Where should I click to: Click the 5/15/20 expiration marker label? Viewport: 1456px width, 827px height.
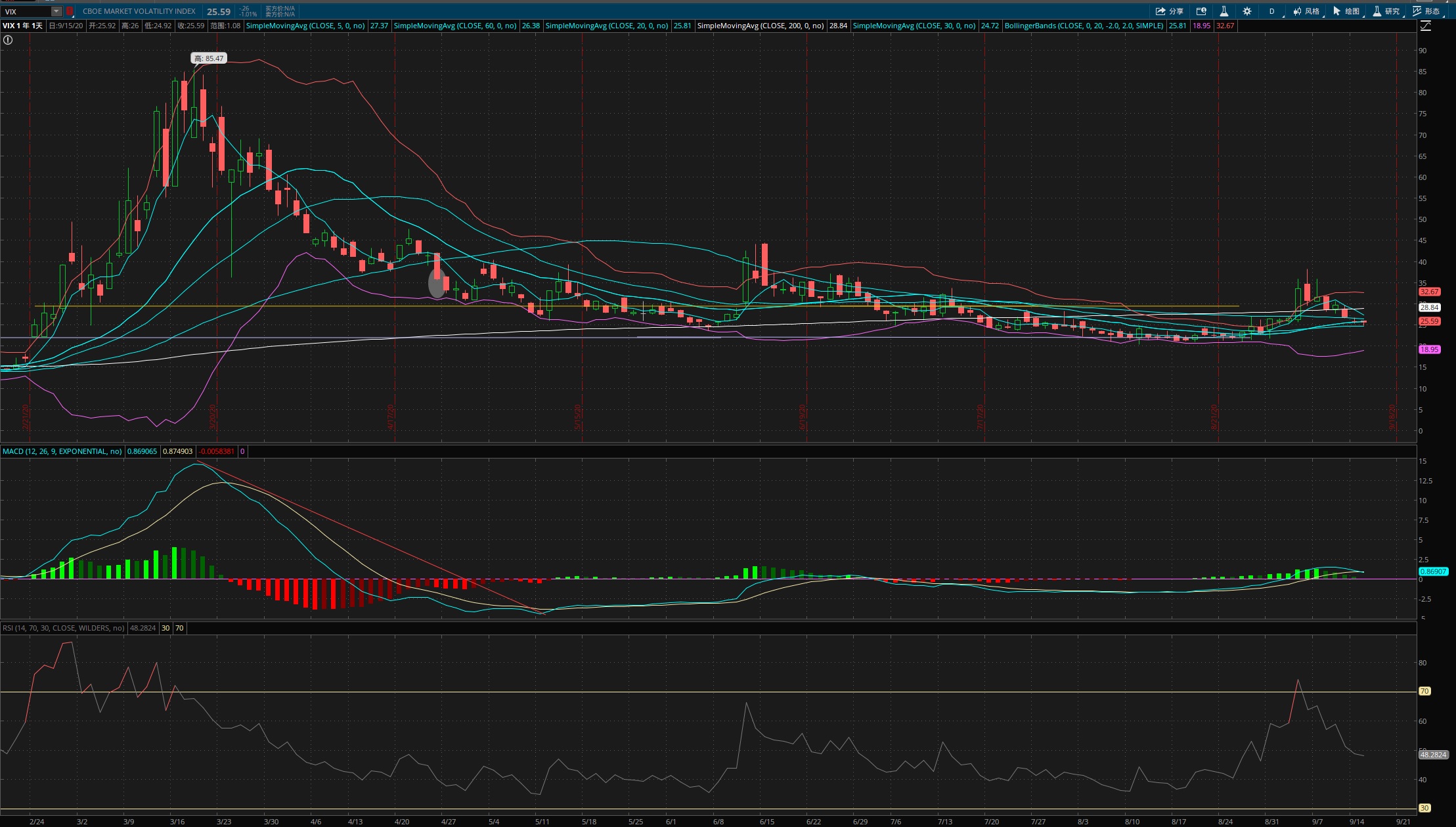(578, 418)
